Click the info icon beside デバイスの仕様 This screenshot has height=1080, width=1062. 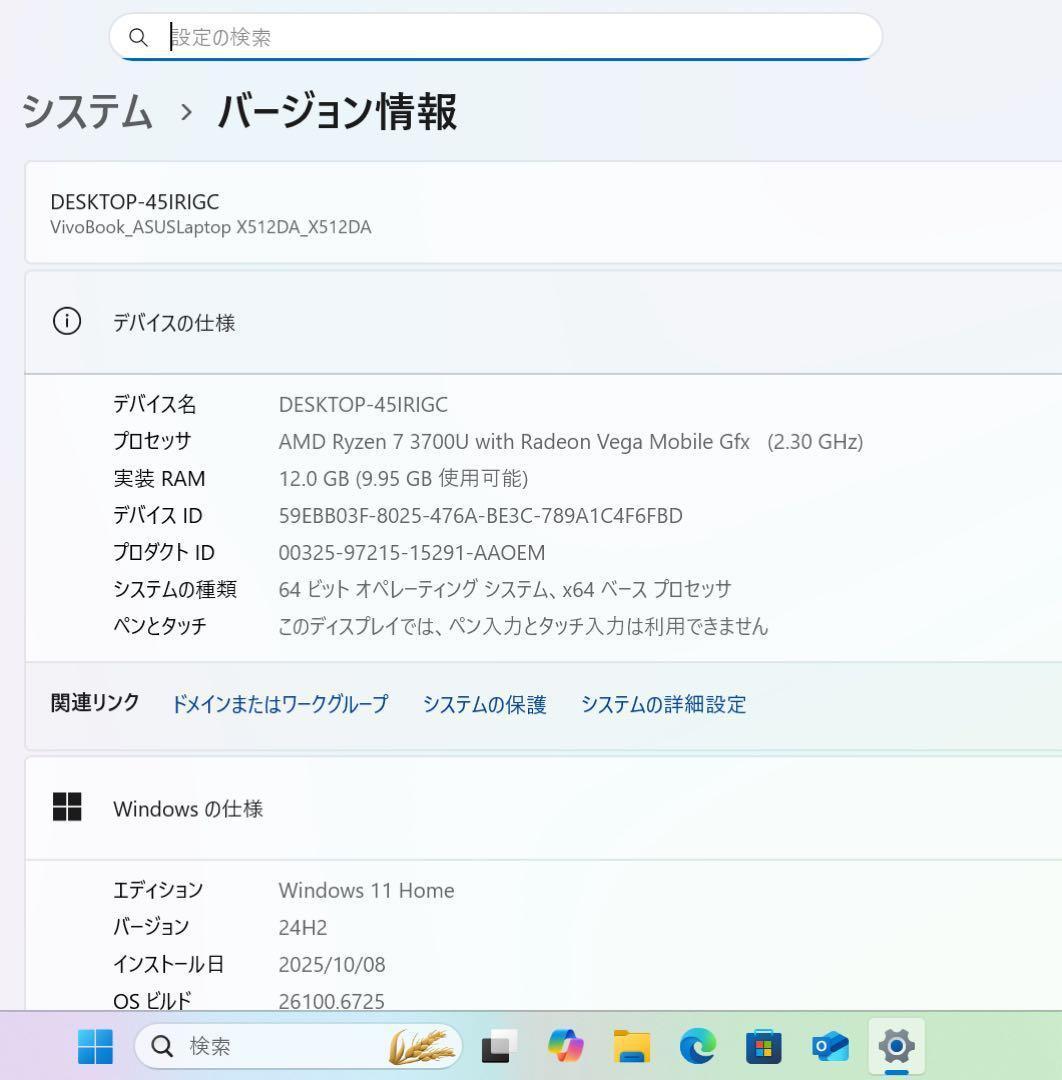pyautogui.click(x=66, y=322)
